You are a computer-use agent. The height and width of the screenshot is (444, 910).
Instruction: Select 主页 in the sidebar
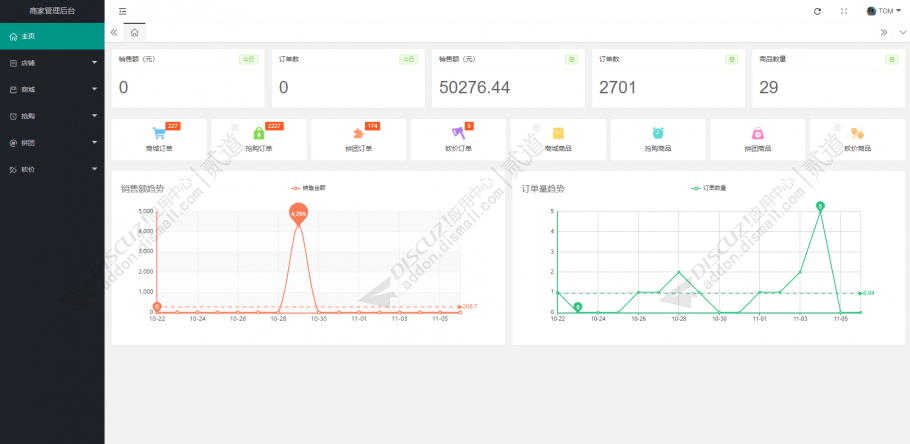[x=52, y=36]
